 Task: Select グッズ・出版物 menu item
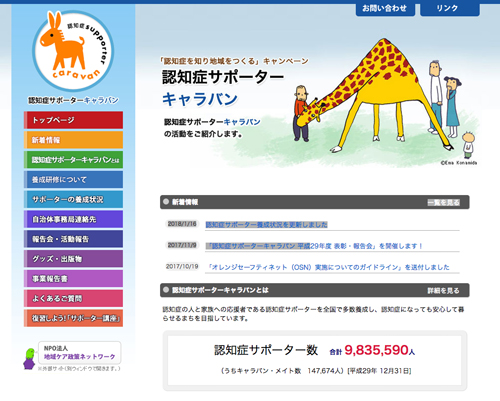pos(73,259)
